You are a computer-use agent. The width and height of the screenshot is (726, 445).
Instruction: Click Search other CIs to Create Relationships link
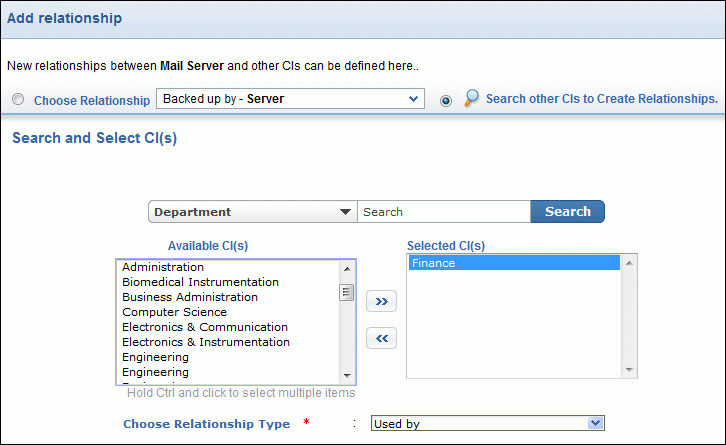coord(602,99)
